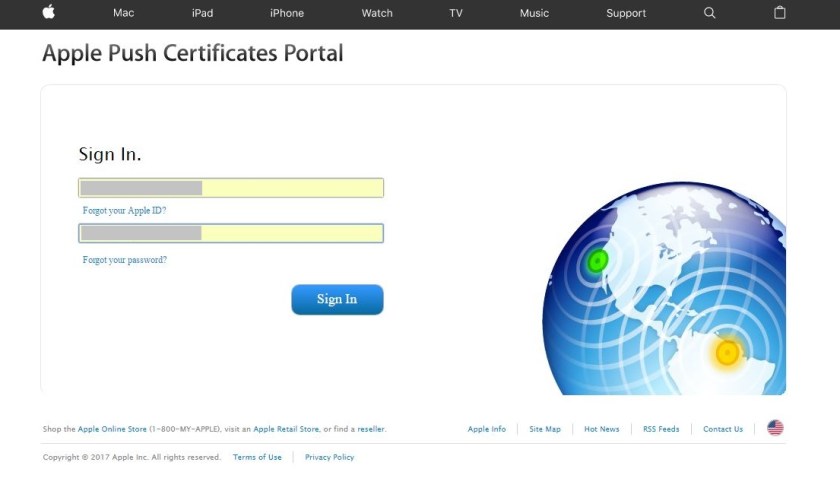Follow the Forgot your Apple ID link
The width and height of the screenshot is (840, 478).
(x=124, y=211)
